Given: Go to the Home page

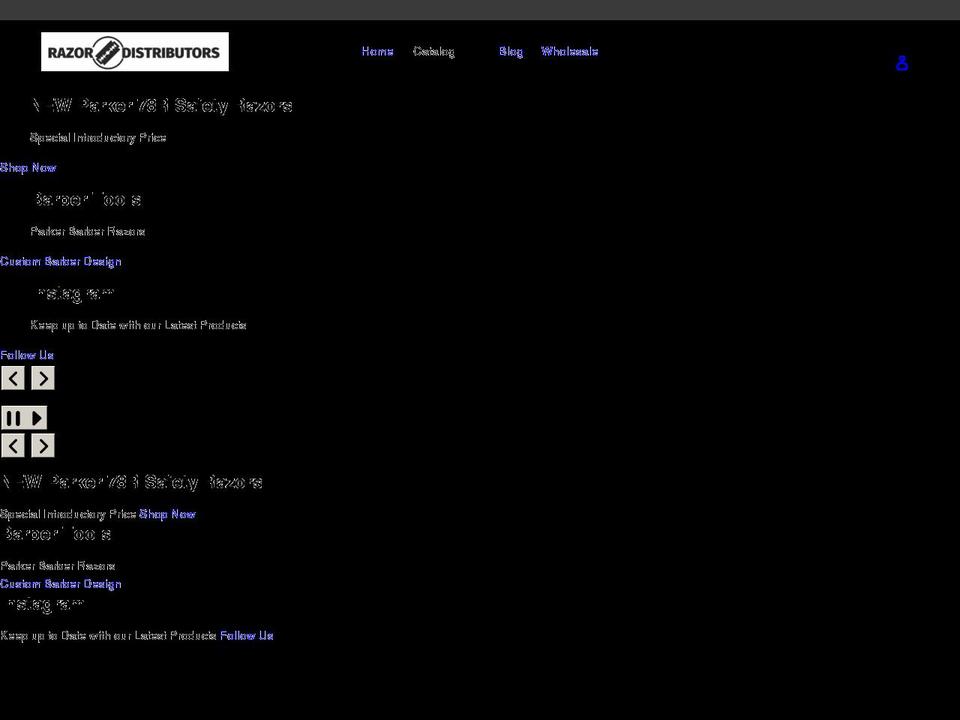Looking at the screenshot, I should click(x=377, y=51).
